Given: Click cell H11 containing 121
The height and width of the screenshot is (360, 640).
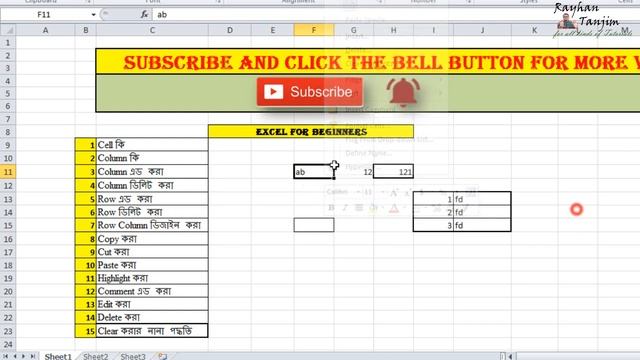Looking at the screenshot, I should click(393, 172).
